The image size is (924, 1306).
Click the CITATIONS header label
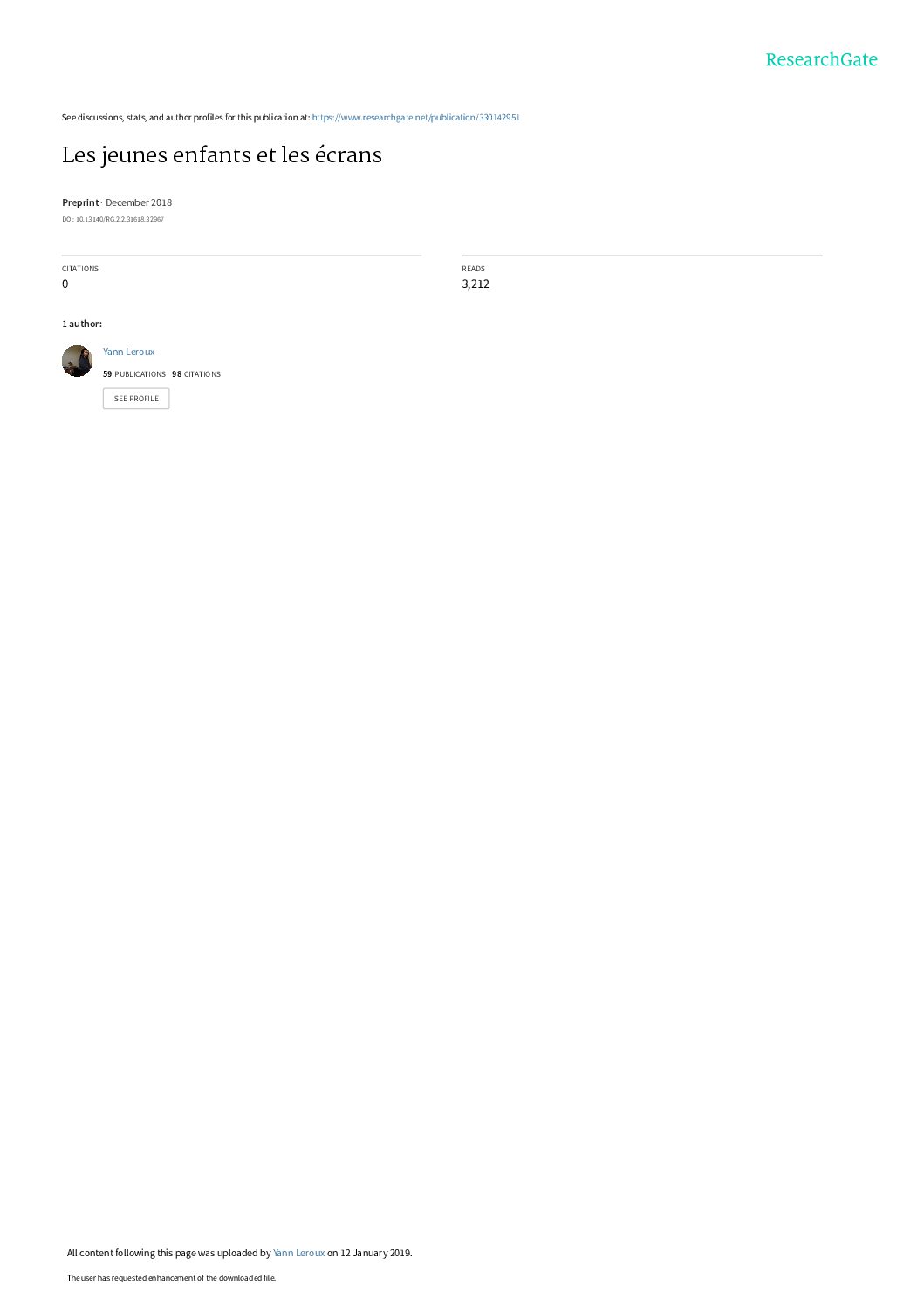tap(80, 269)
